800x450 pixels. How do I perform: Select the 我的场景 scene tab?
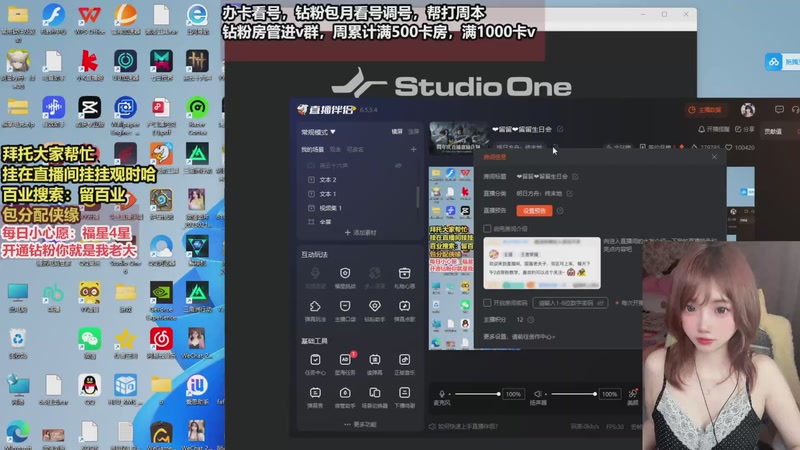click(x=312, y=149)
